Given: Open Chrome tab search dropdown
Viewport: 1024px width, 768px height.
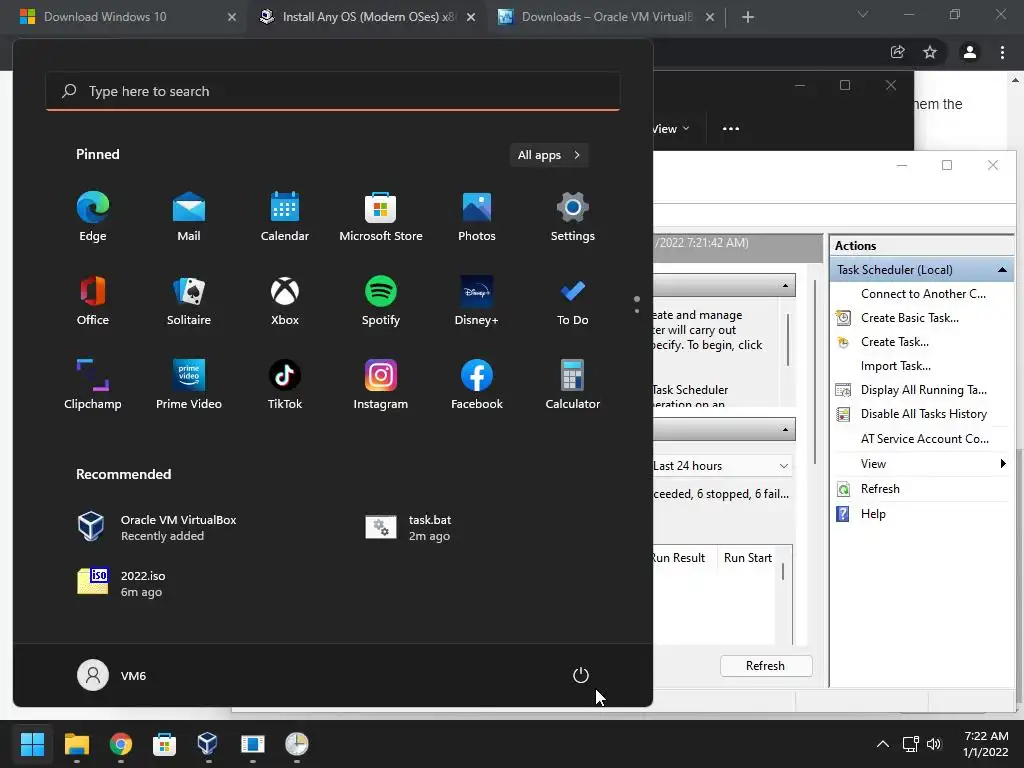Looking at the screenshot, I should (x=863, y=14).
